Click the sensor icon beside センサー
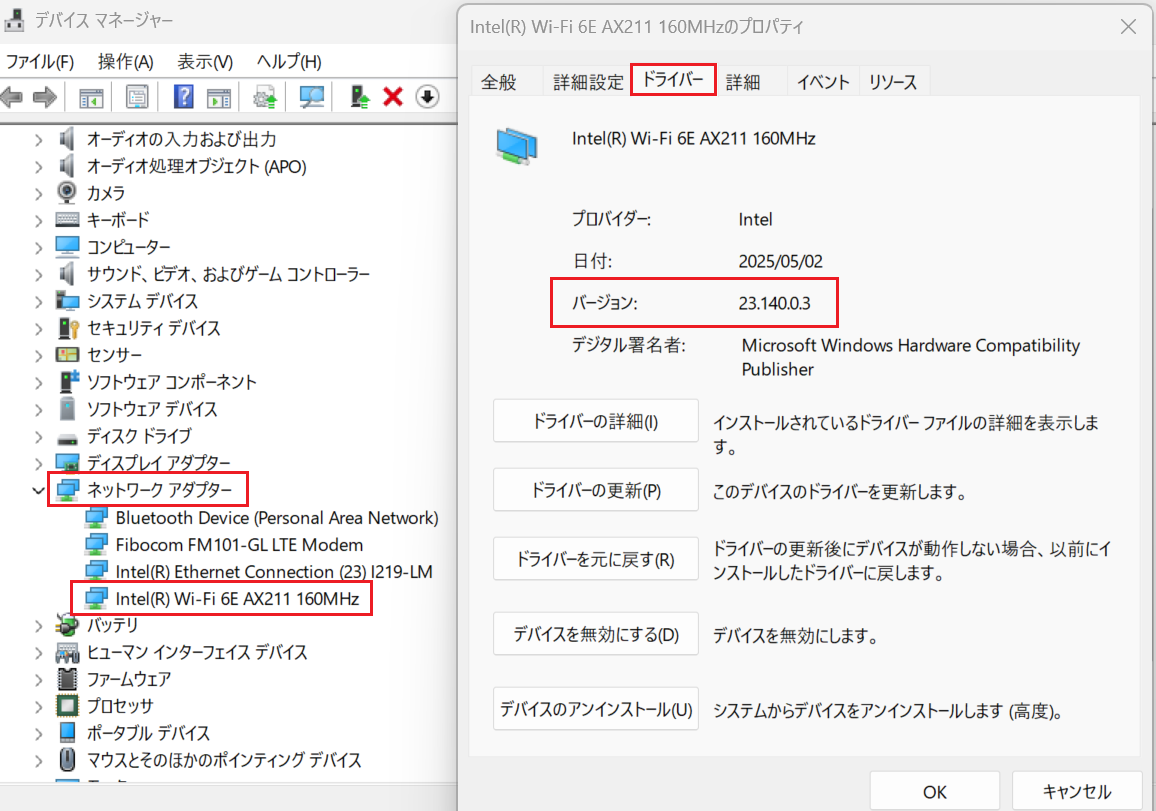Screen dimensions: 1156x811 [x=67, y=355]
